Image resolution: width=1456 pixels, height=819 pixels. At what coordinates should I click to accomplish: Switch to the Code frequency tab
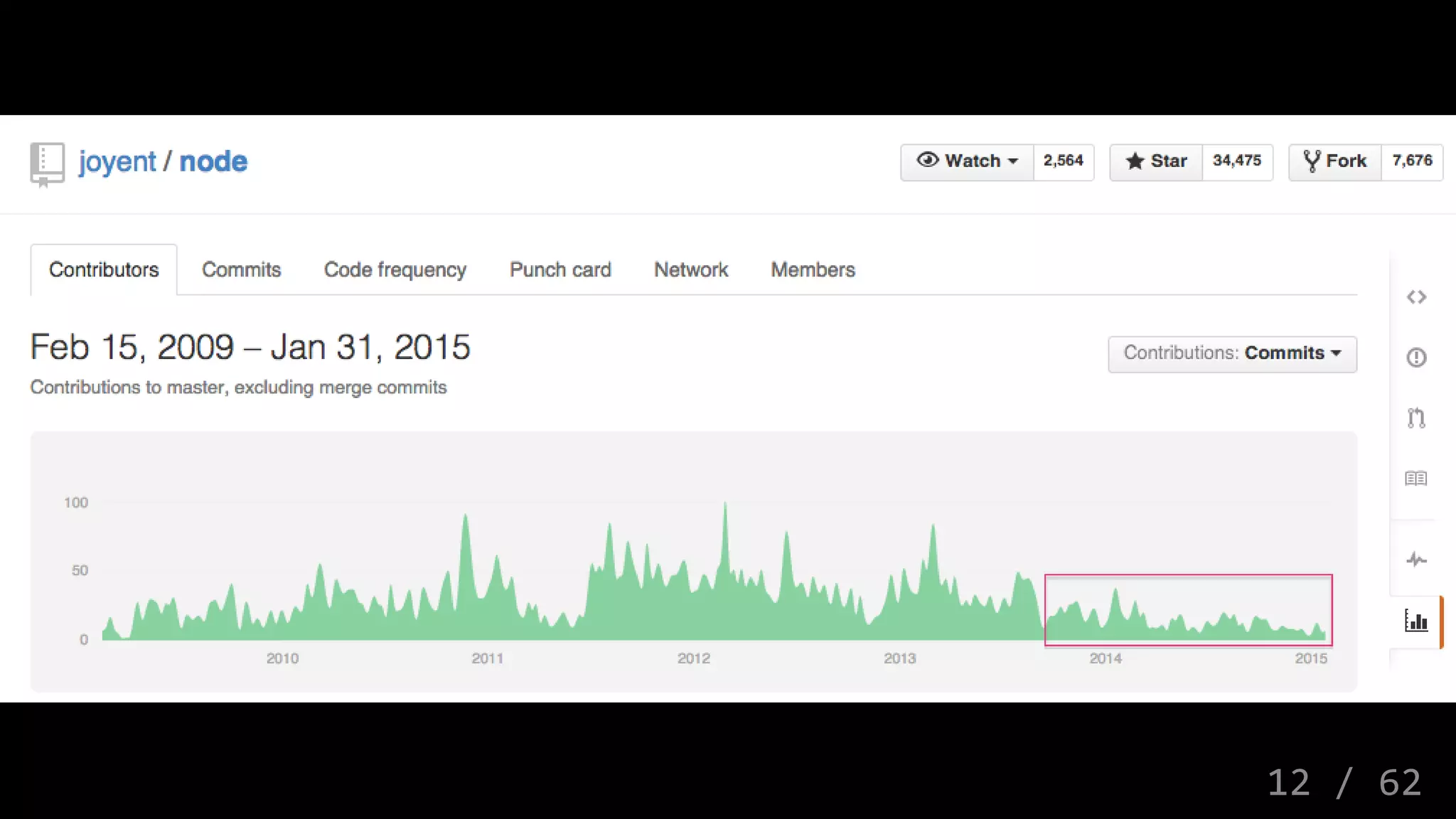coord(395,270)
